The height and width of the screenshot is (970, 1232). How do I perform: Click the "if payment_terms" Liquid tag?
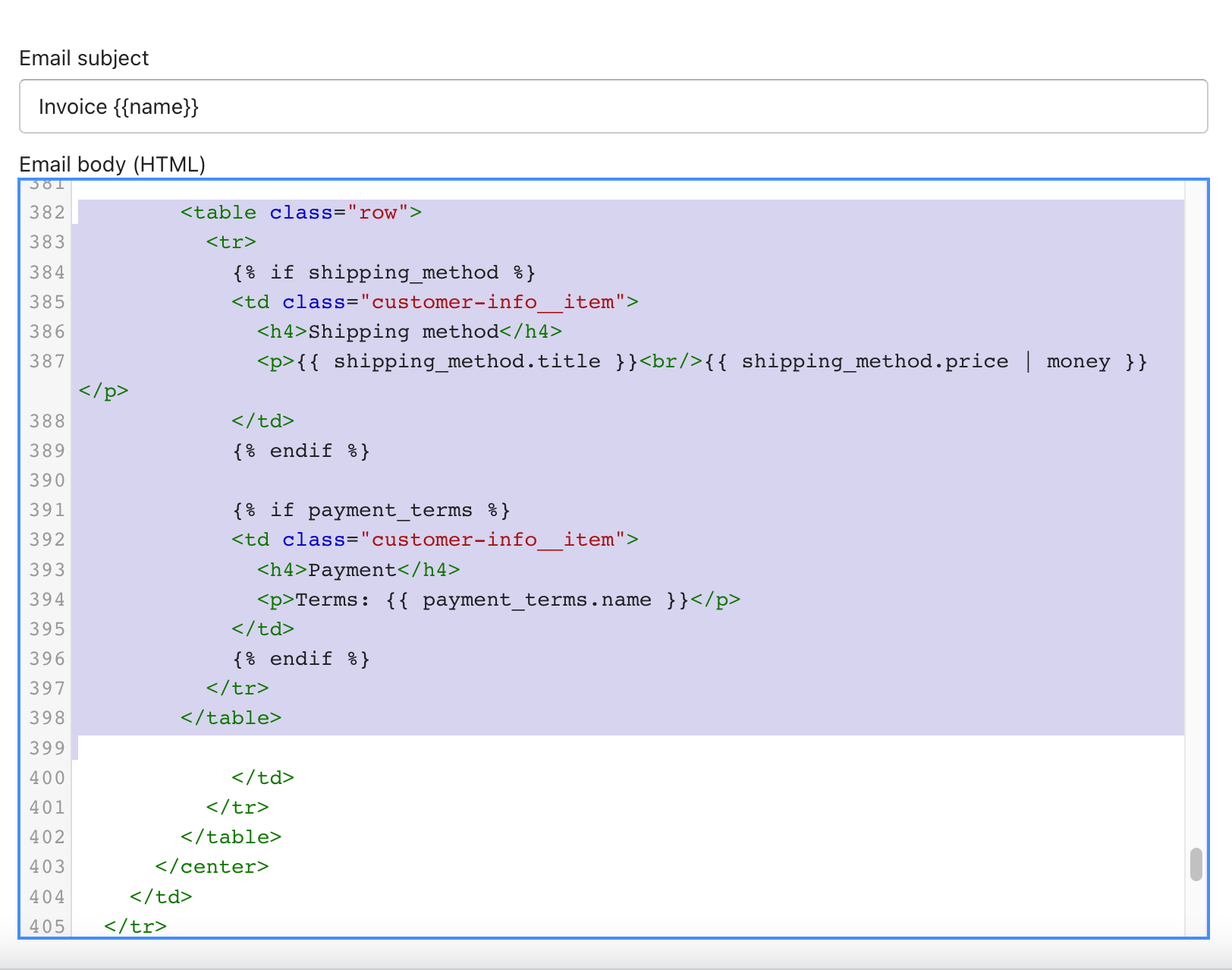coord(371,510)
